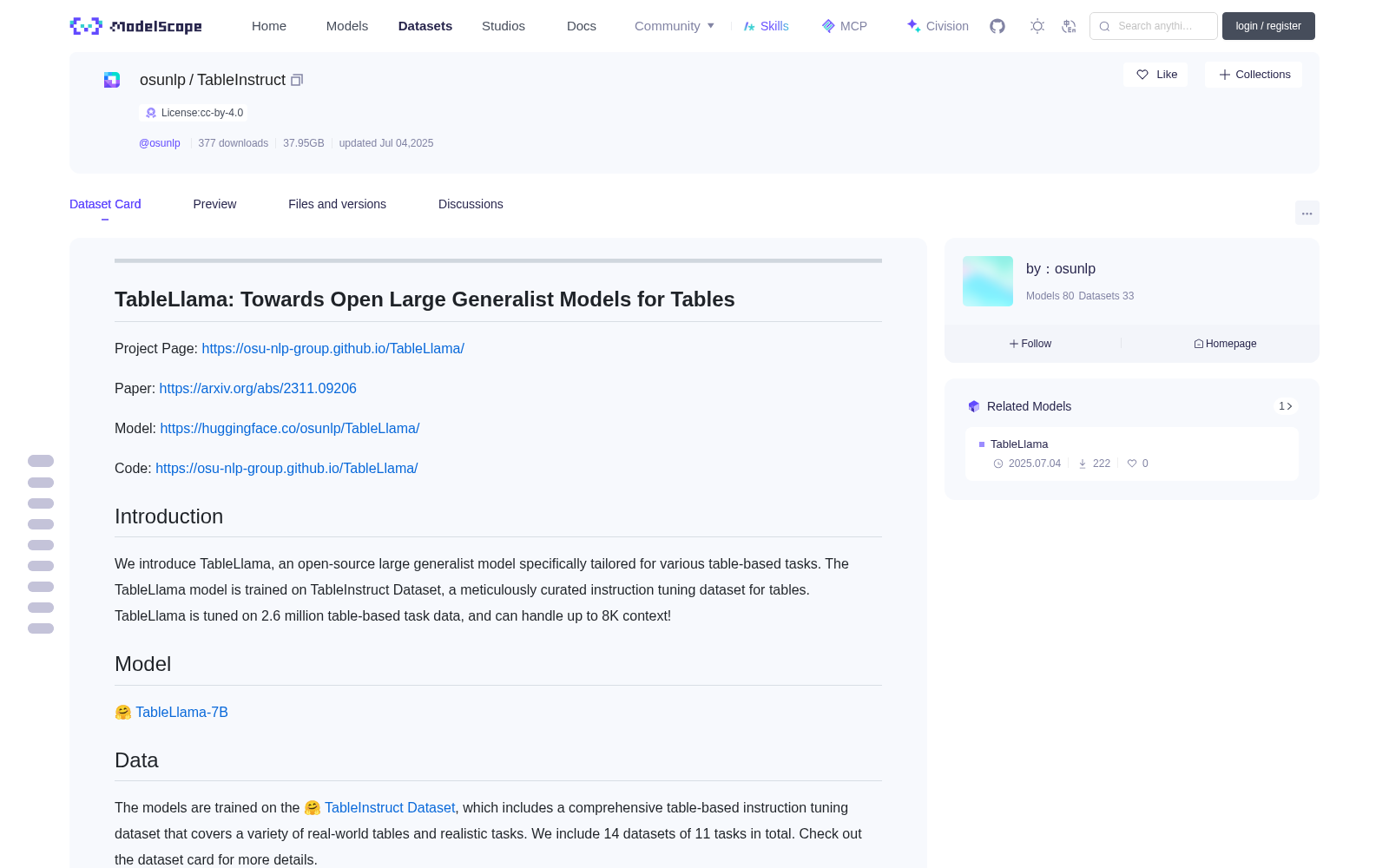
Task: Select the Dataset Card tab
Action: 105,204
